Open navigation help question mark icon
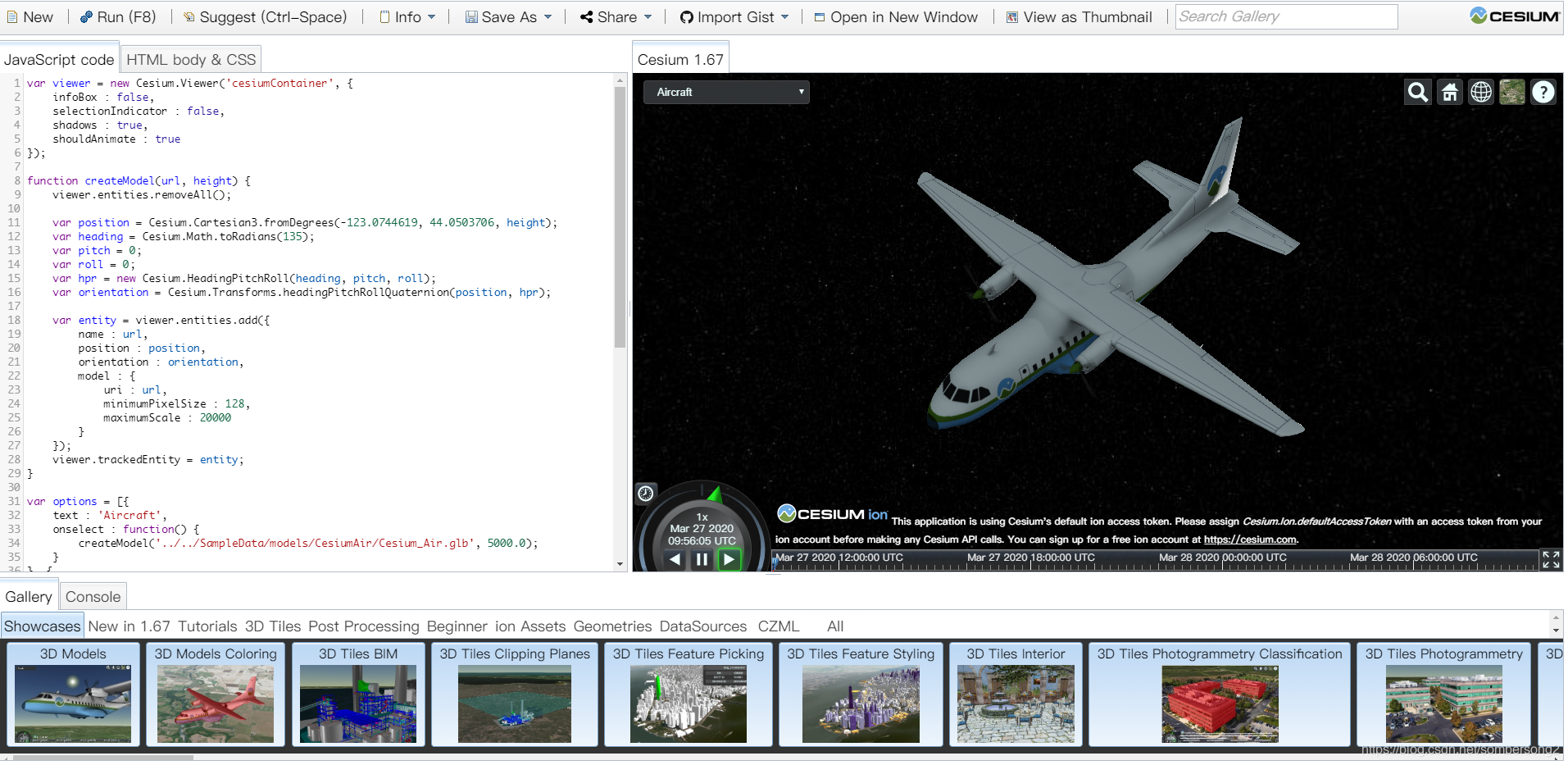The height and width of the screenshot is (765, 1568). coord(1543,92)
